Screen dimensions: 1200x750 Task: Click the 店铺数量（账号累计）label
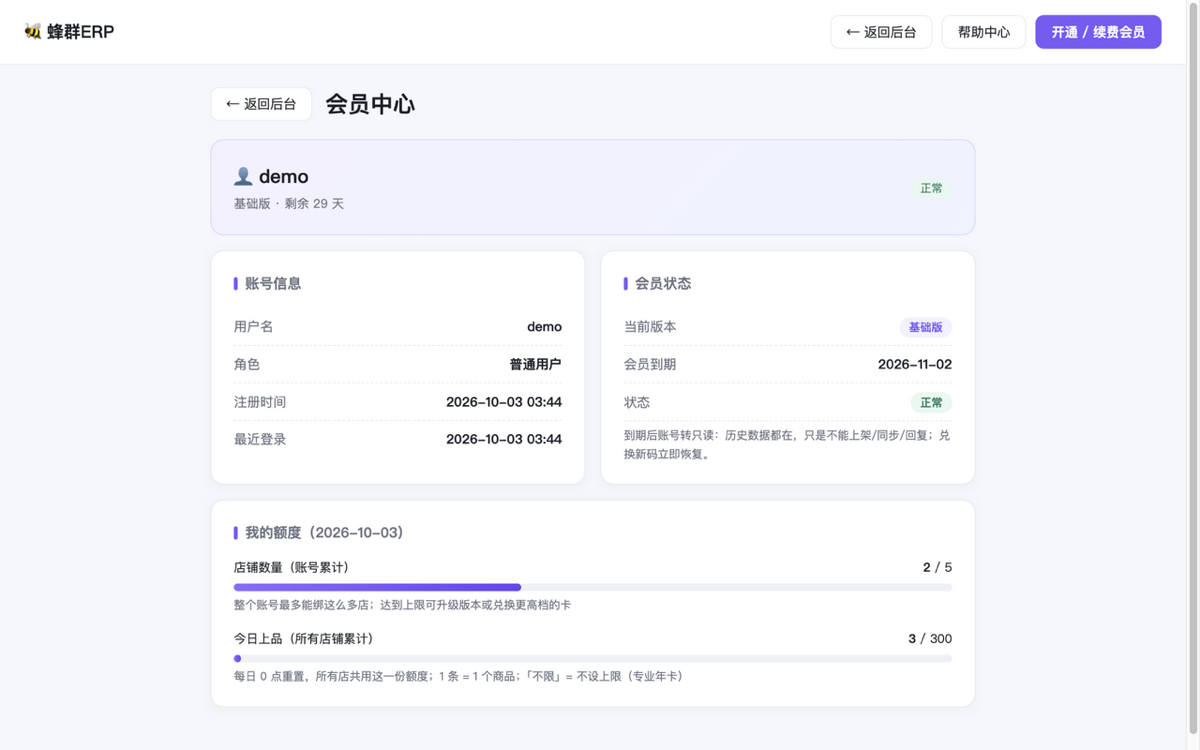click(295, 567)
